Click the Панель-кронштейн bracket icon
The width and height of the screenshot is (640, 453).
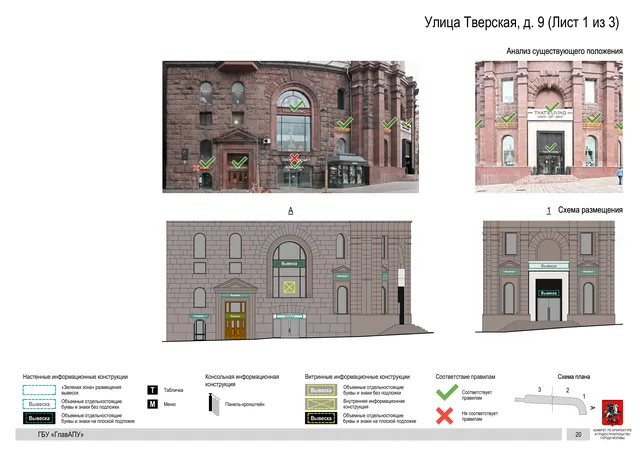(214, 404)
